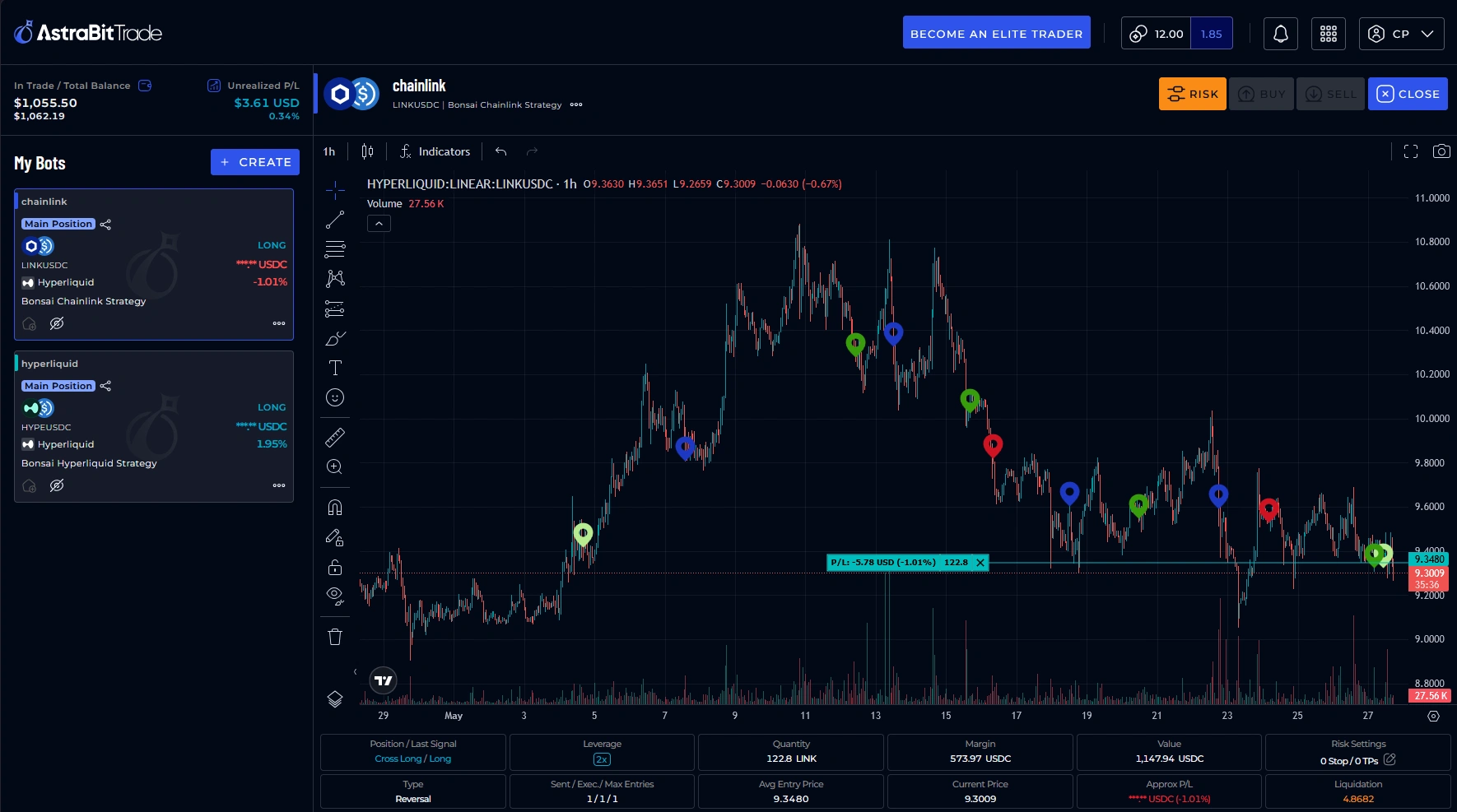
Task: Edit Risk Settings stop and TPs
Action: [1390, 759]
